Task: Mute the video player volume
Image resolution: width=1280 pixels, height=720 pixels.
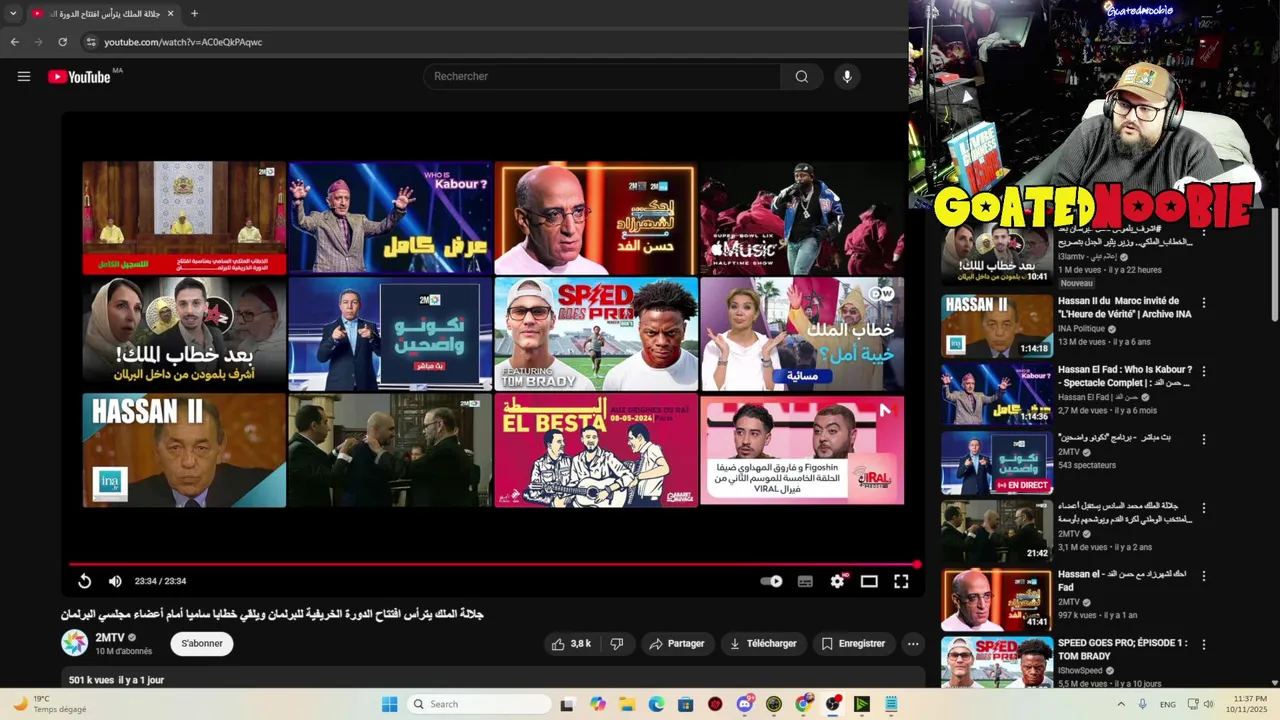Action: pyautogui.click(x=115, y=581)
